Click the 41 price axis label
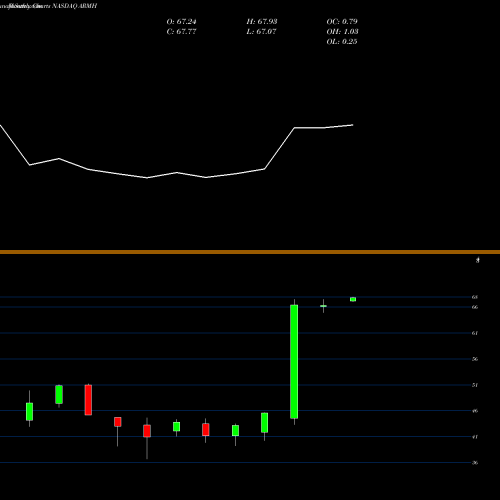 pos(475,437)
